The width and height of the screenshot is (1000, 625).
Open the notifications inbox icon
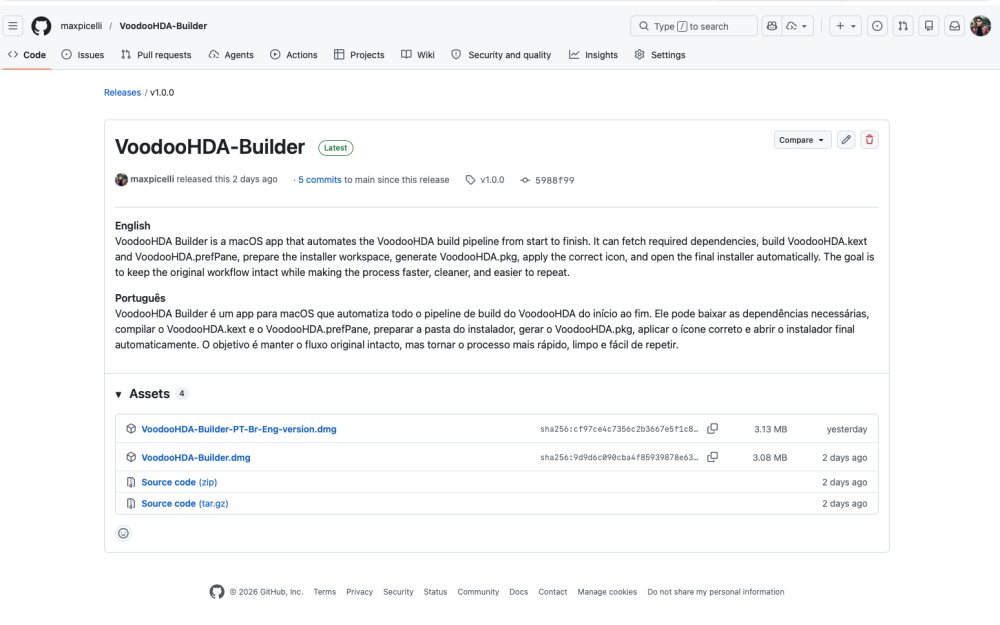click(x=955, y=26)
